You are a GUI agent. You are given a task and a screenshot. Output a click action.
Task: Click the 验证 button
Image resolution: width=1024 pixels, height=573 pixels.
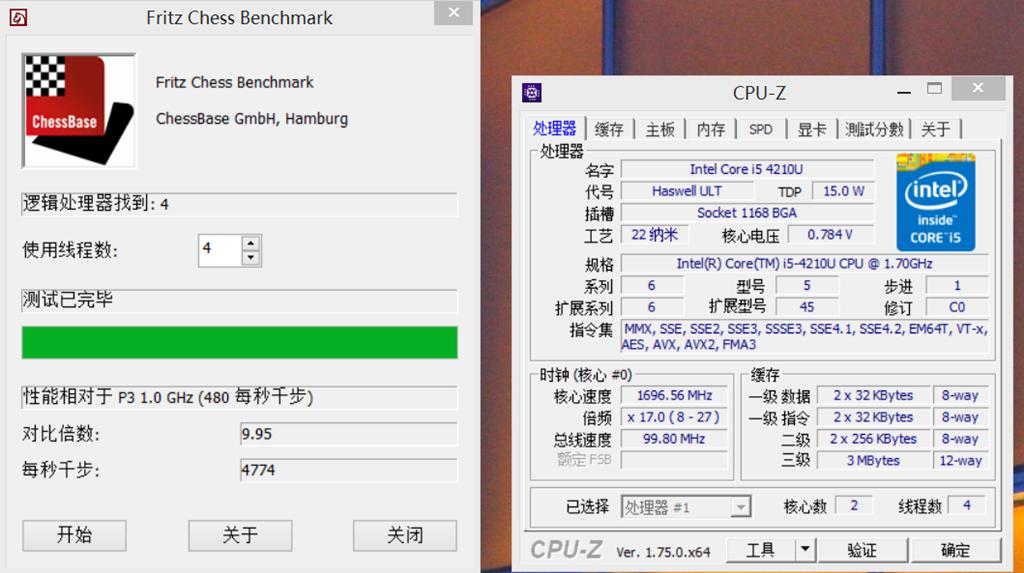[862, 550]
